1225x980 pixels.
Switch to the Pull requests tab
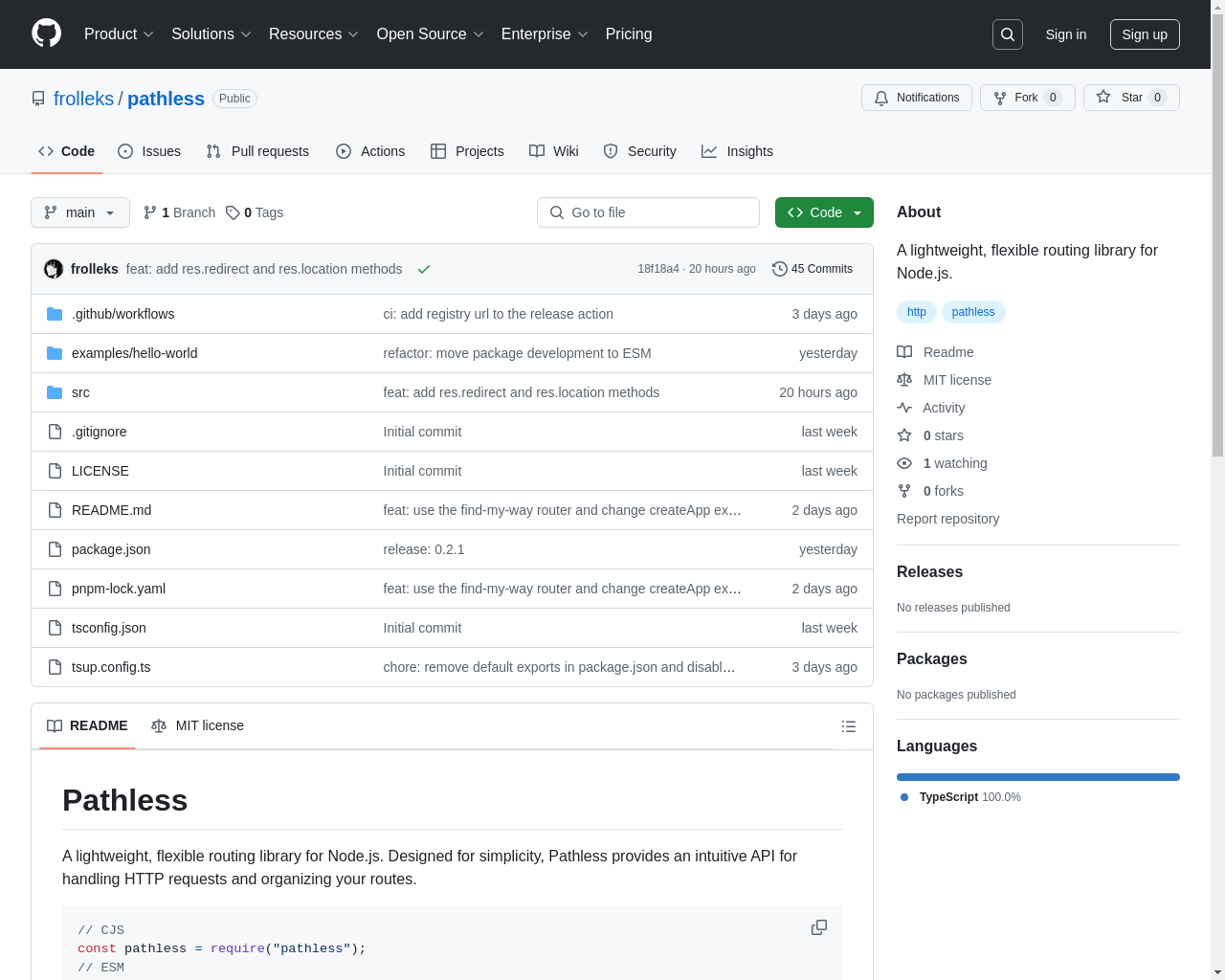257,151
